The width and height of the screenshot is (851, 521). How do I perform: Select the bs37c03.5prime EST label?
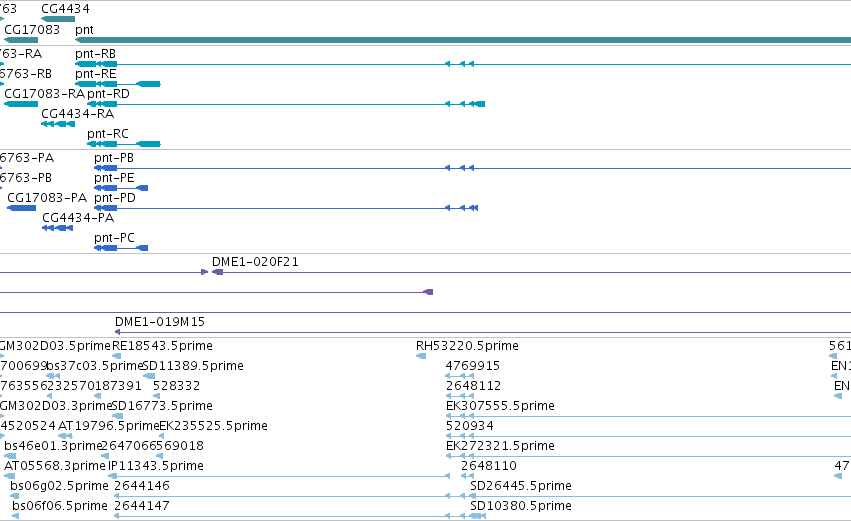[x=94, y=366]
